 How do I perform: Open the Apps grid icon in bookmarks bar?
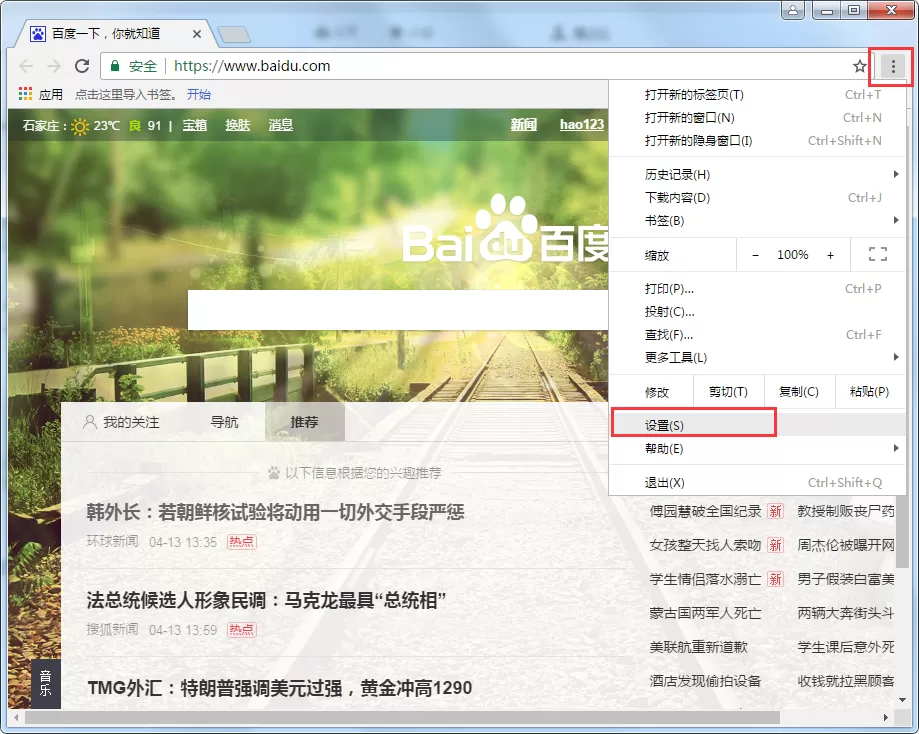coord(25,94)
